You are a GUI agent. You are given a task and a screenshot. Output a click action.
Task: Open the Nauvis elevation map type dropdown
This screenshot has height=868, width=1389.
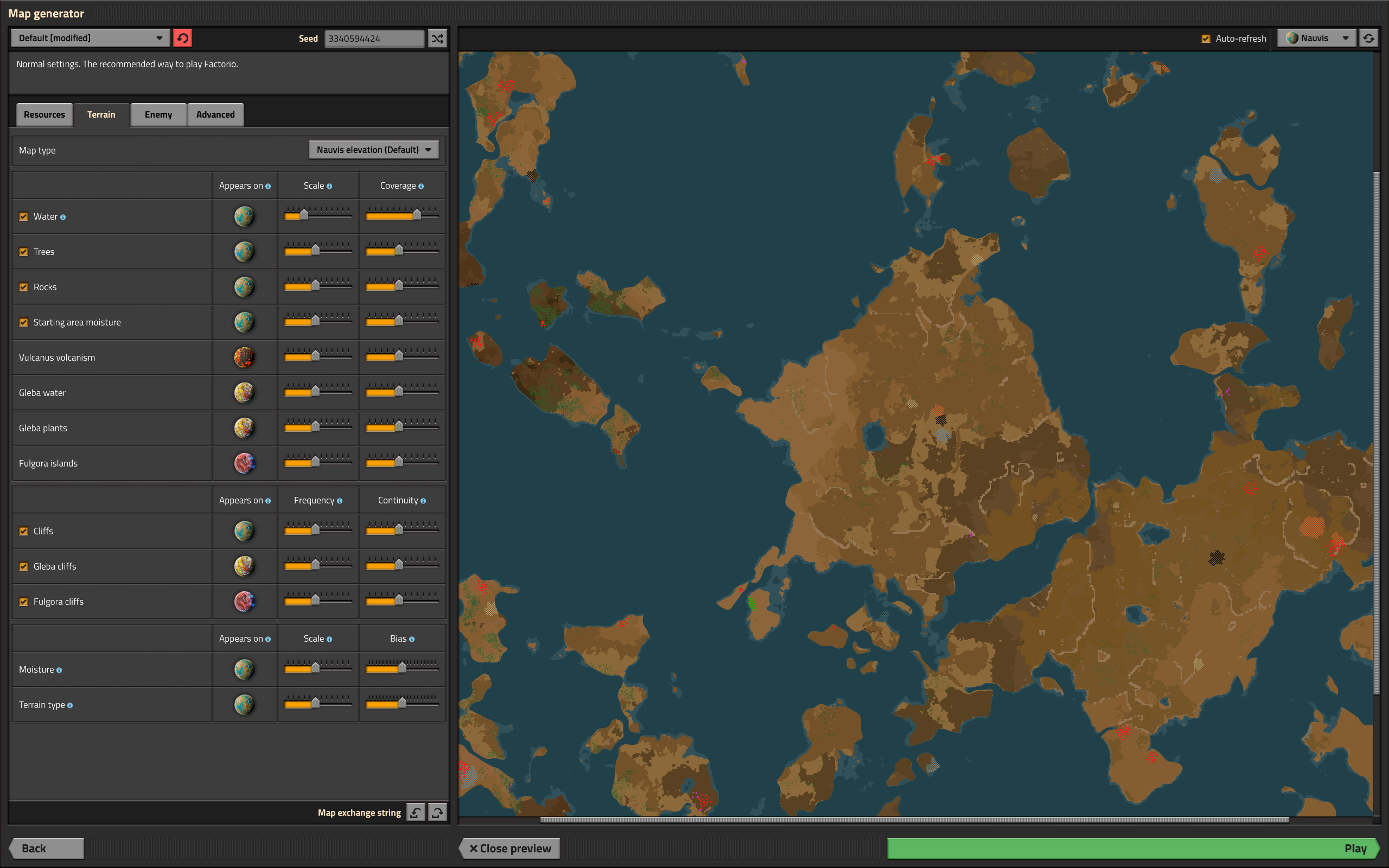[x=374, y=150]
